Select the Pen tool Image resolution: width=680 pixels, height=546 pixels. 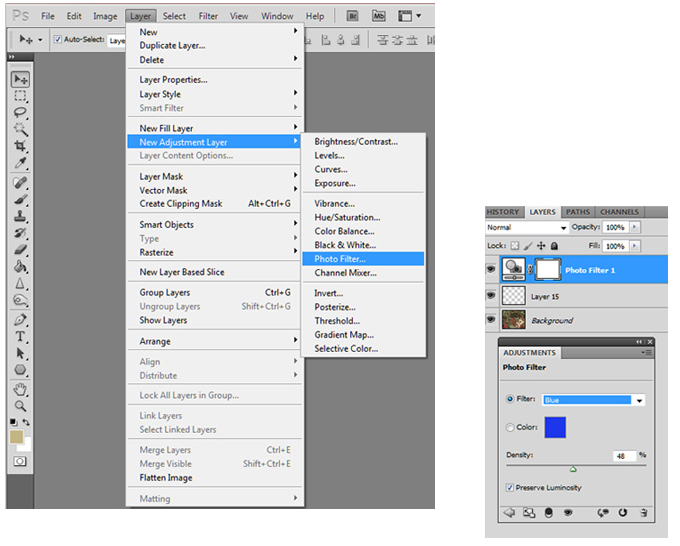[x=20, y=320]
